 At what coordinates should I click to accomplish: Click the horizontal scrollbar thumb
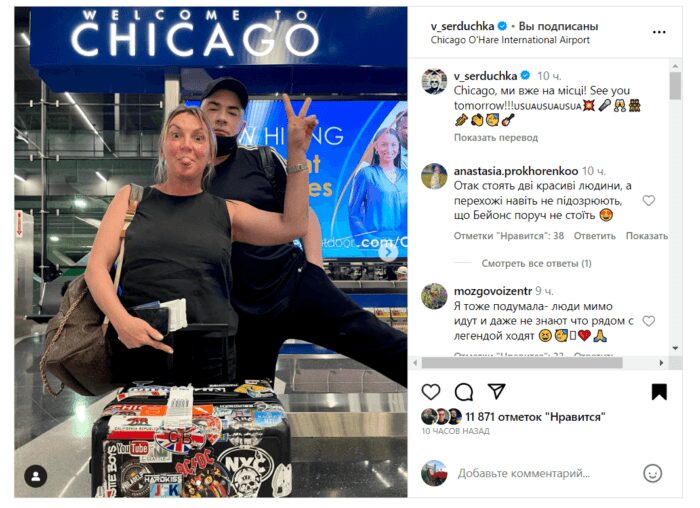pos(522,363)
